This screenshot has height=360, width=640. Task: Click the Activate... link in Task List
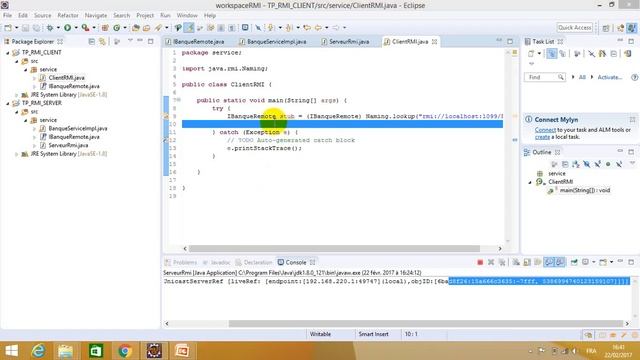610,77
